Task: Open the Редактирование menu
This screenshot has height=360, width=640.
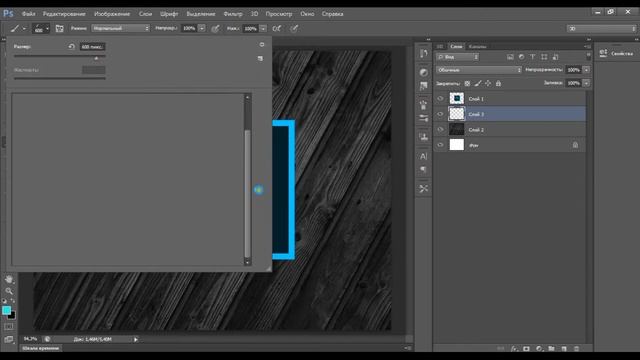Action: point(64,14)
